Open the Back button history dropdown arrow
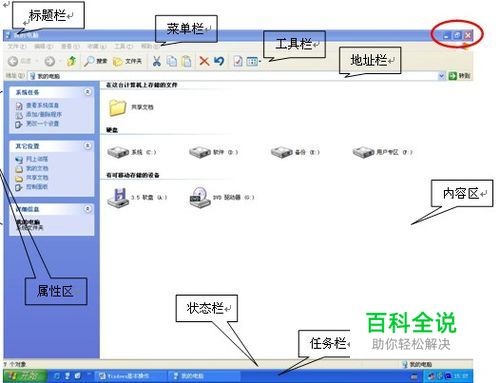 click(37, 61)
